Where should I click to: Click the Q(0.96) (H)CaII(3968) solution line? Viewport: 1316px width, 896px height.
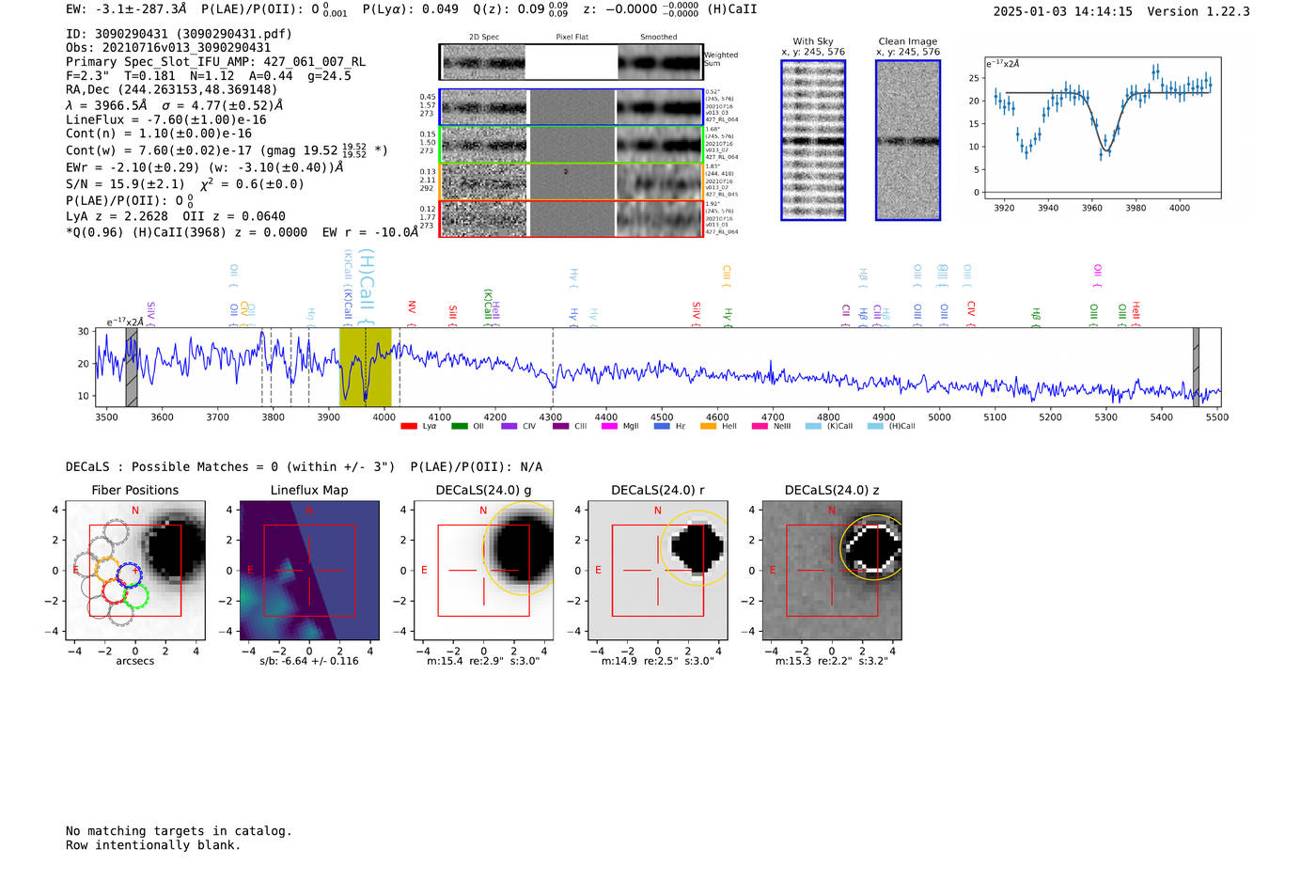point(242,232)
